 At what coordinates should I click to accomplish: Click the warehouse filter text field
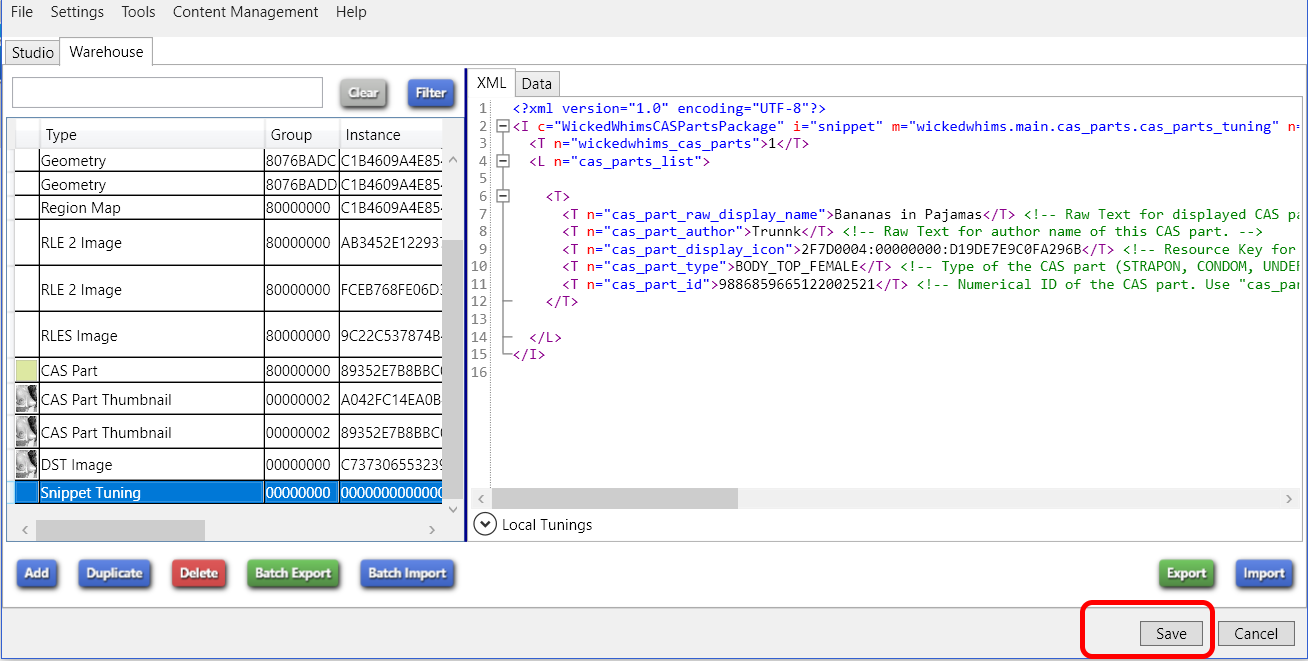[167, 92]
